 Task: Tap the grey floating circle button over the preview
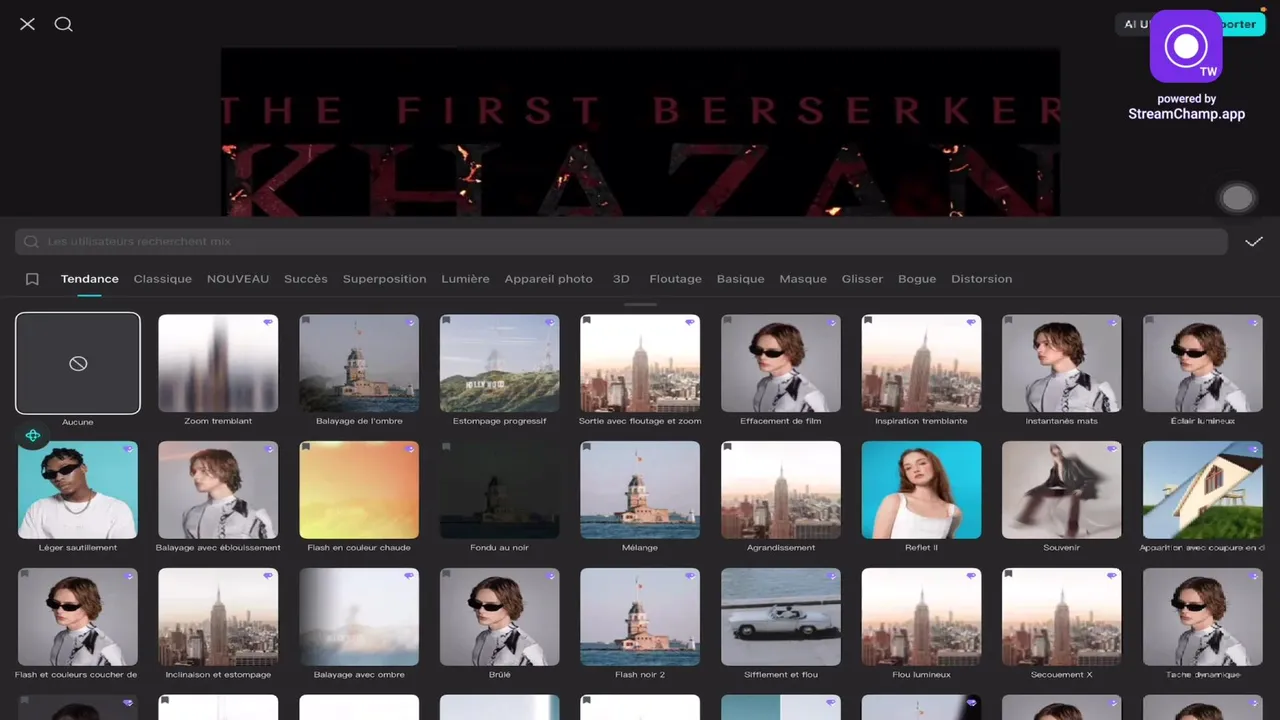pyautogui.click(x=1237, y=198)
